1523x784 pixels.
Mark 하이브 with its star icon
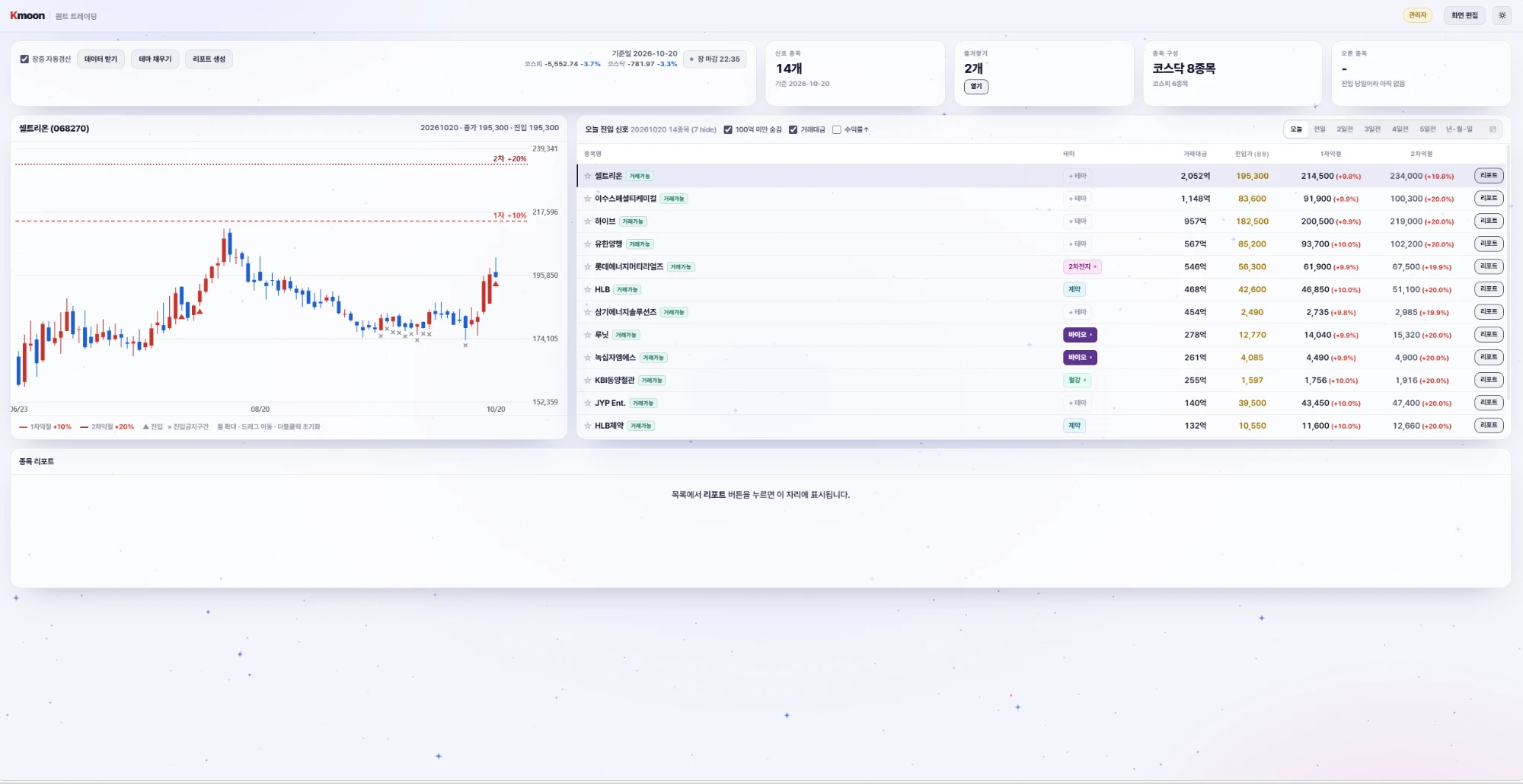coord(587,221)
